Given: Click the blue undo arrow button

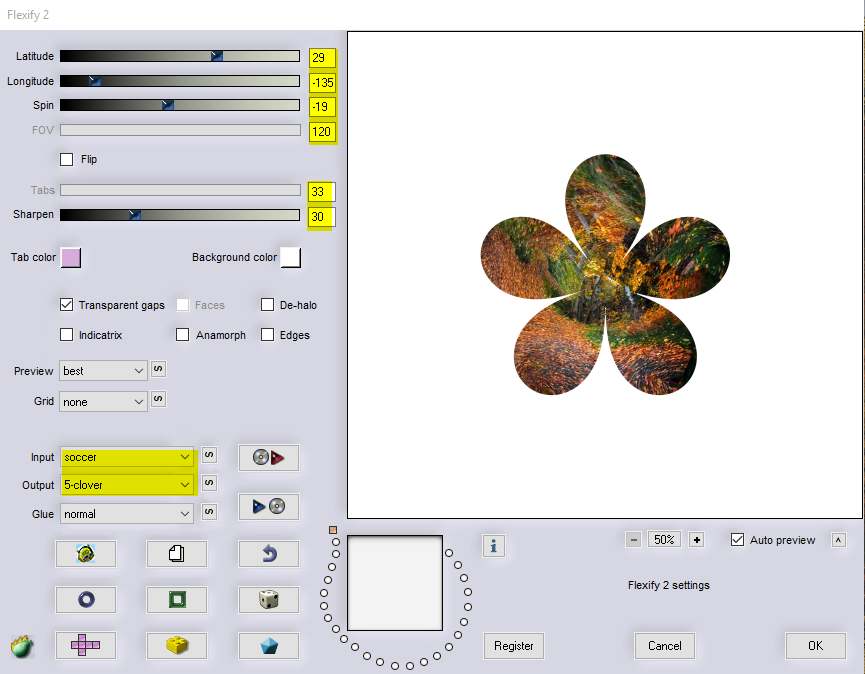Looking at the screenshot, I should [269, 553].
